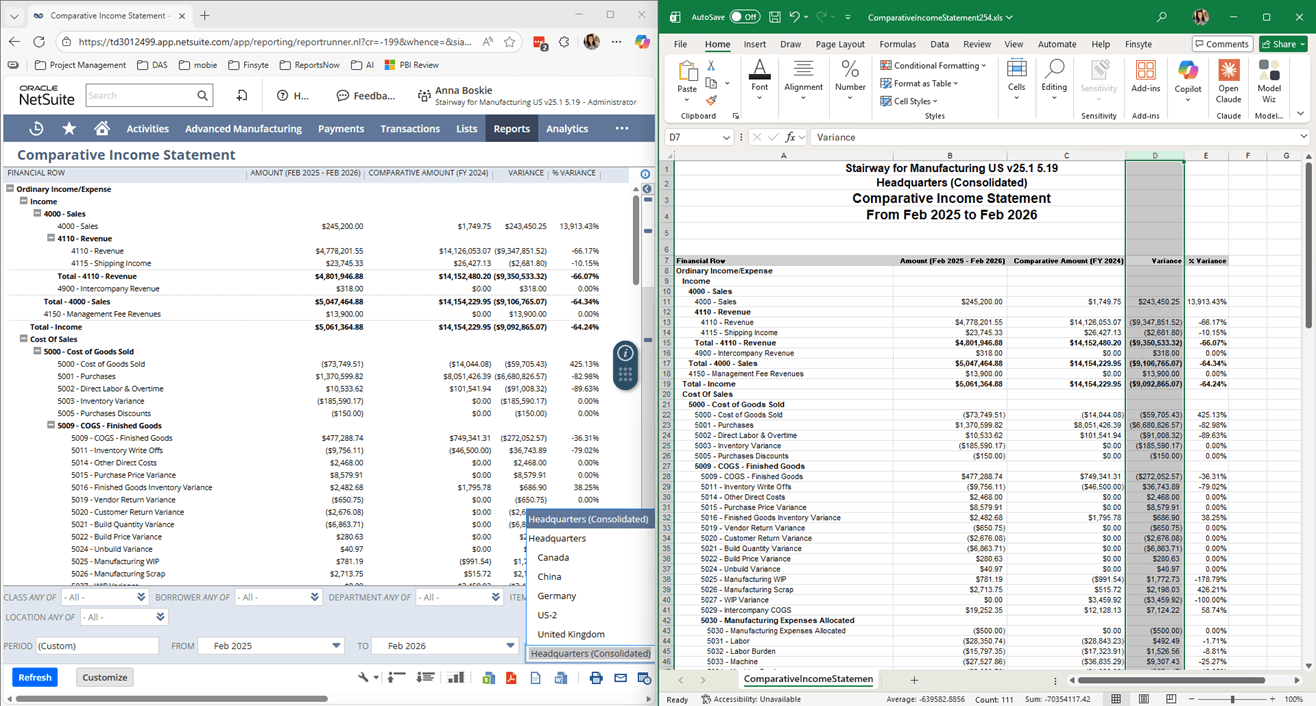Click Excel Comments button
Image resolution: width=1316 pixels, height=706 pixels.
coord(1222,44)
